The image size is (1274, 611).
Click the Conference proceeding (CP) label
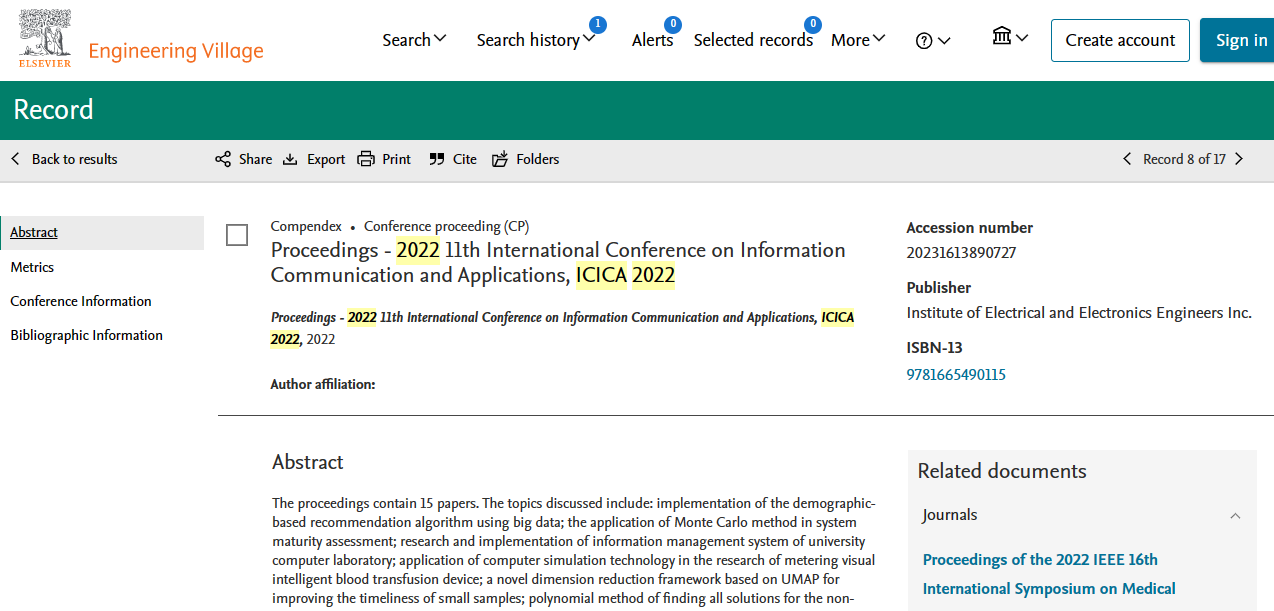pyautogui.click(x=447, y=226)
